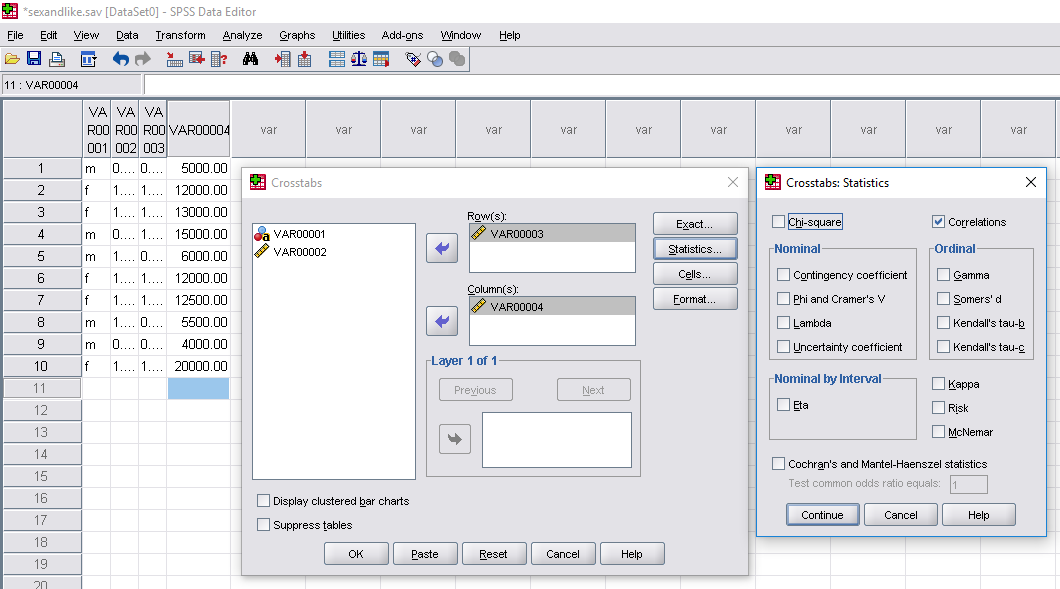Click the Find binoculars icon
The width and height of the screenshot is (1060, 589).
pyautogui.click(x=250, y=60)
